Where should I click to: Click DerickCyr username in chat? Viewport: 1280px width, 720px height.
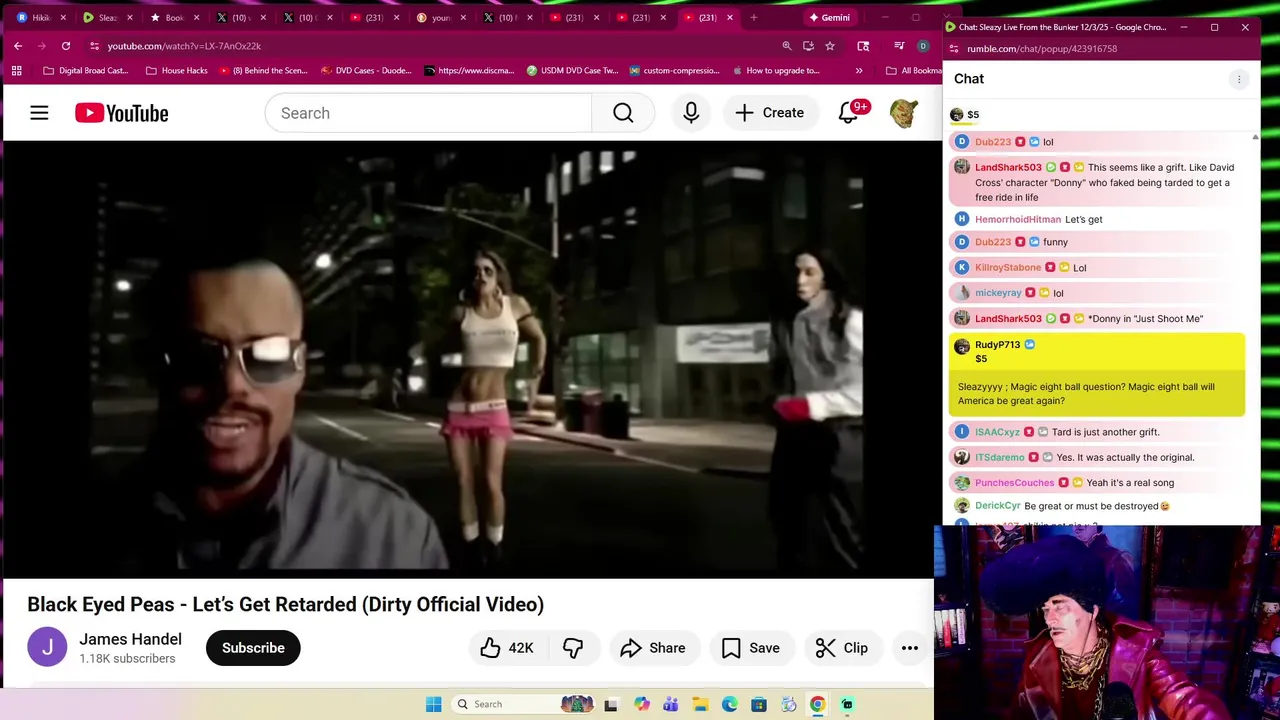click(x=997, y=506)
